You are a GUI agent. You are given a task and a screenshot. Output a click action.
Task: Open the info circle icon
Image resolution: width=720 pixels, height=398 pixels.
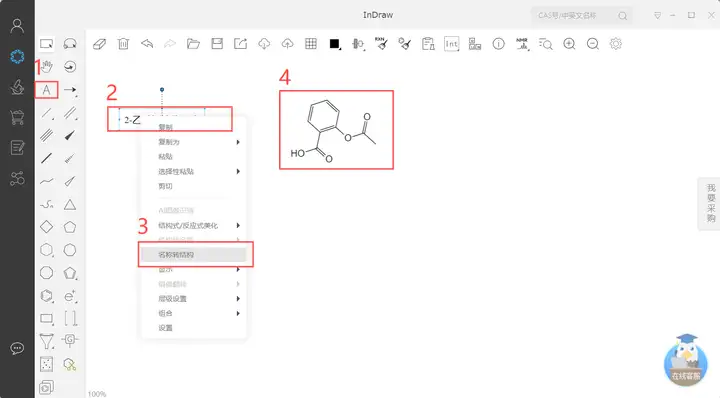[499, 44]
